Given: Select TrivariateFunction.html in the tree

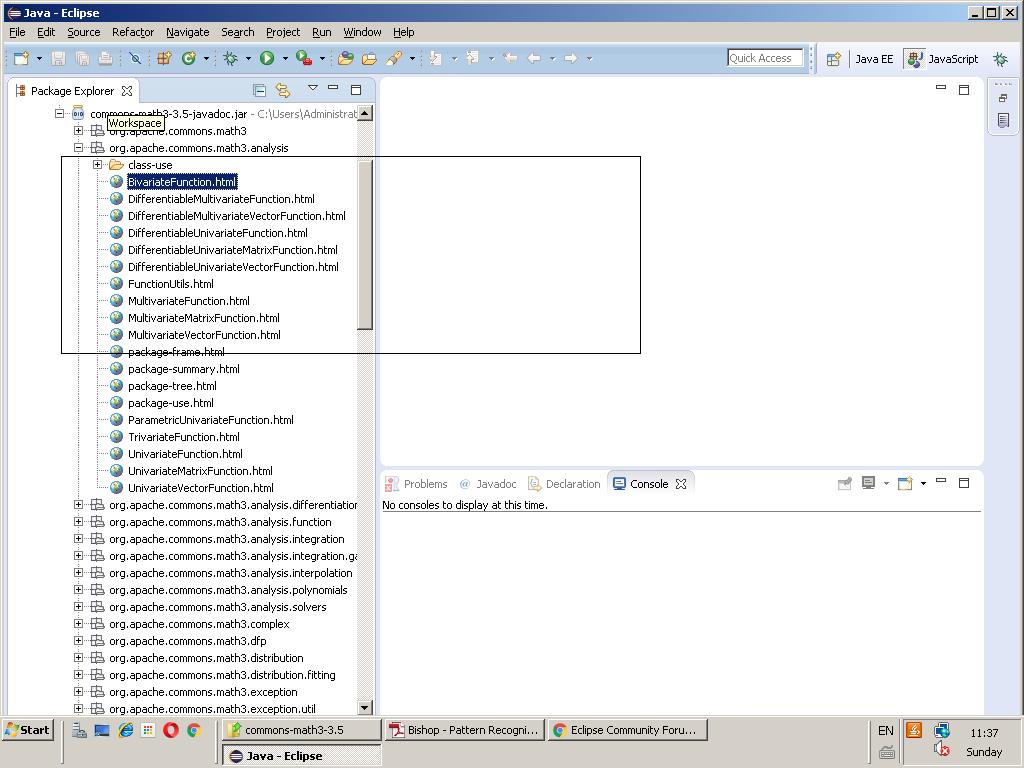Looking at the screenshot, I should pos(184,437).
